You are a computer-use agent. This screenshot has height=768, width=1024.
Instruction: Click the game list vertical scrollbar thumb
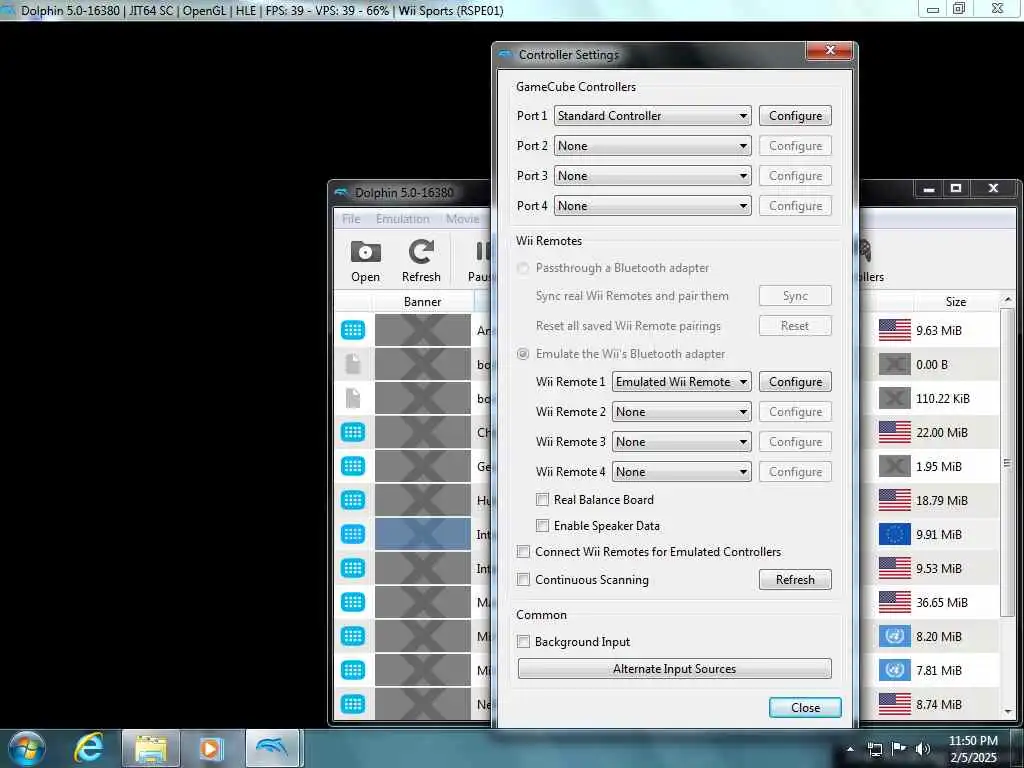click(x=1006, y=464)
